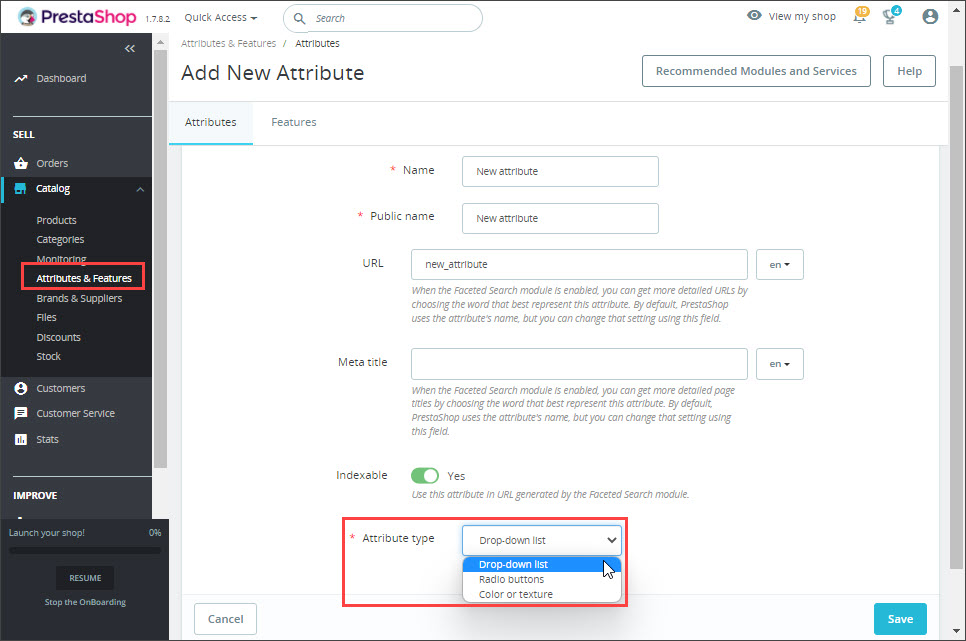Click the RESUME onboarding button

pyautogui.click(x=85, y=578)
